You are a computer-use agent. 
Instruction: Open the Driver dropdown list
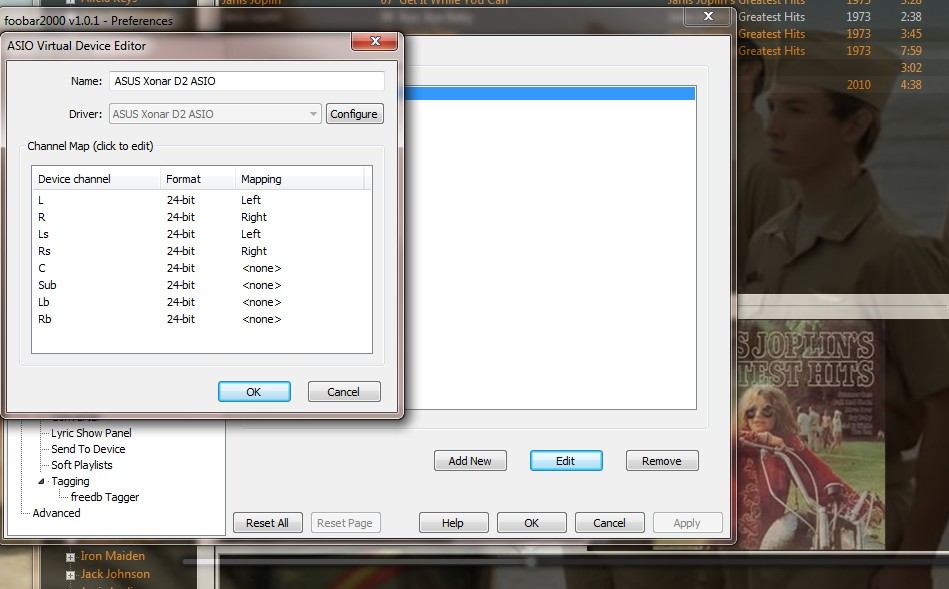point(215,114)
